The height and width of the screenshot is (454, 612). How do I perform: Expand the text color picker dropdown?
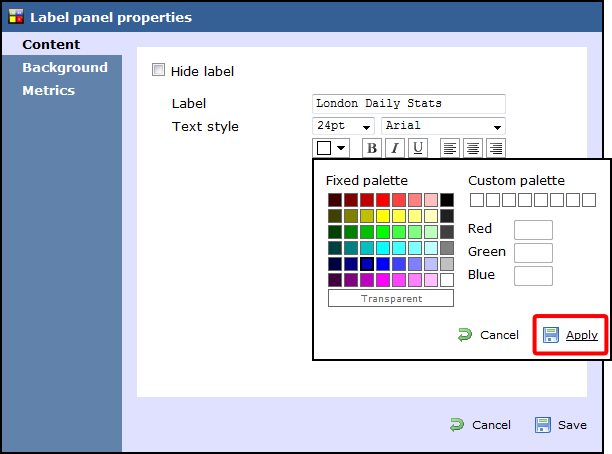(x=331, y=148)
